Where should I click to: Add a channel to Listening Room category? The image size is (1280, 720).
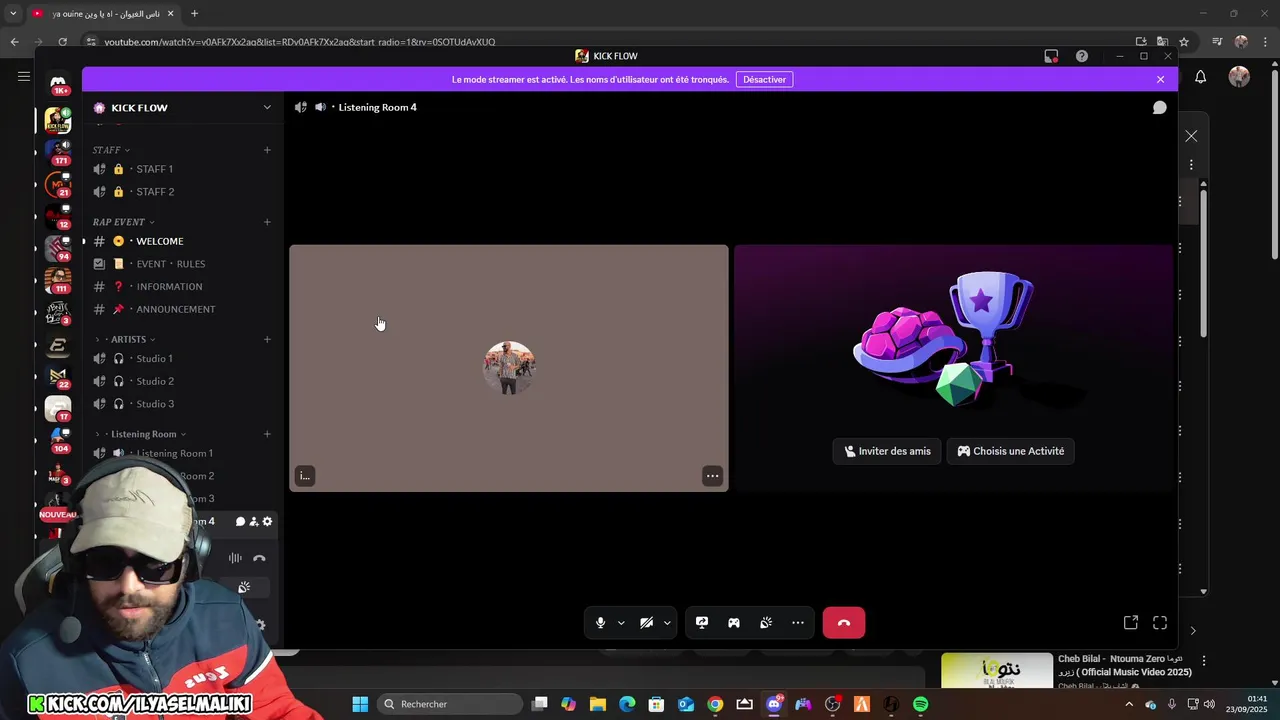point(267,434)
